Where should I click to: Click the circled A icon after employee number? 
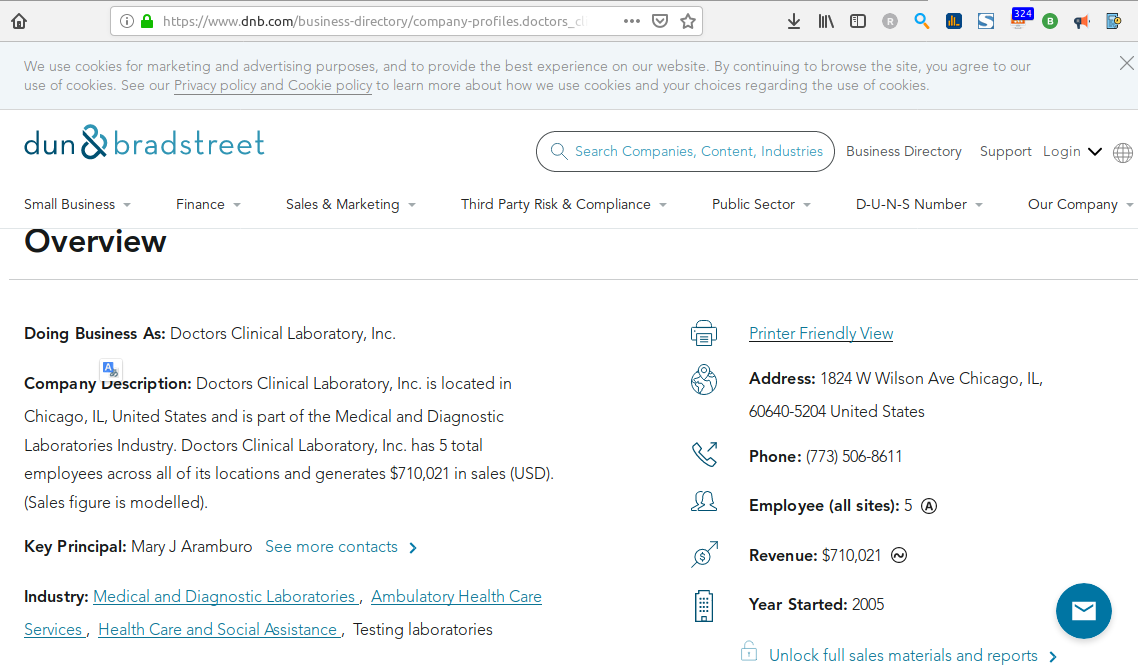928,506
